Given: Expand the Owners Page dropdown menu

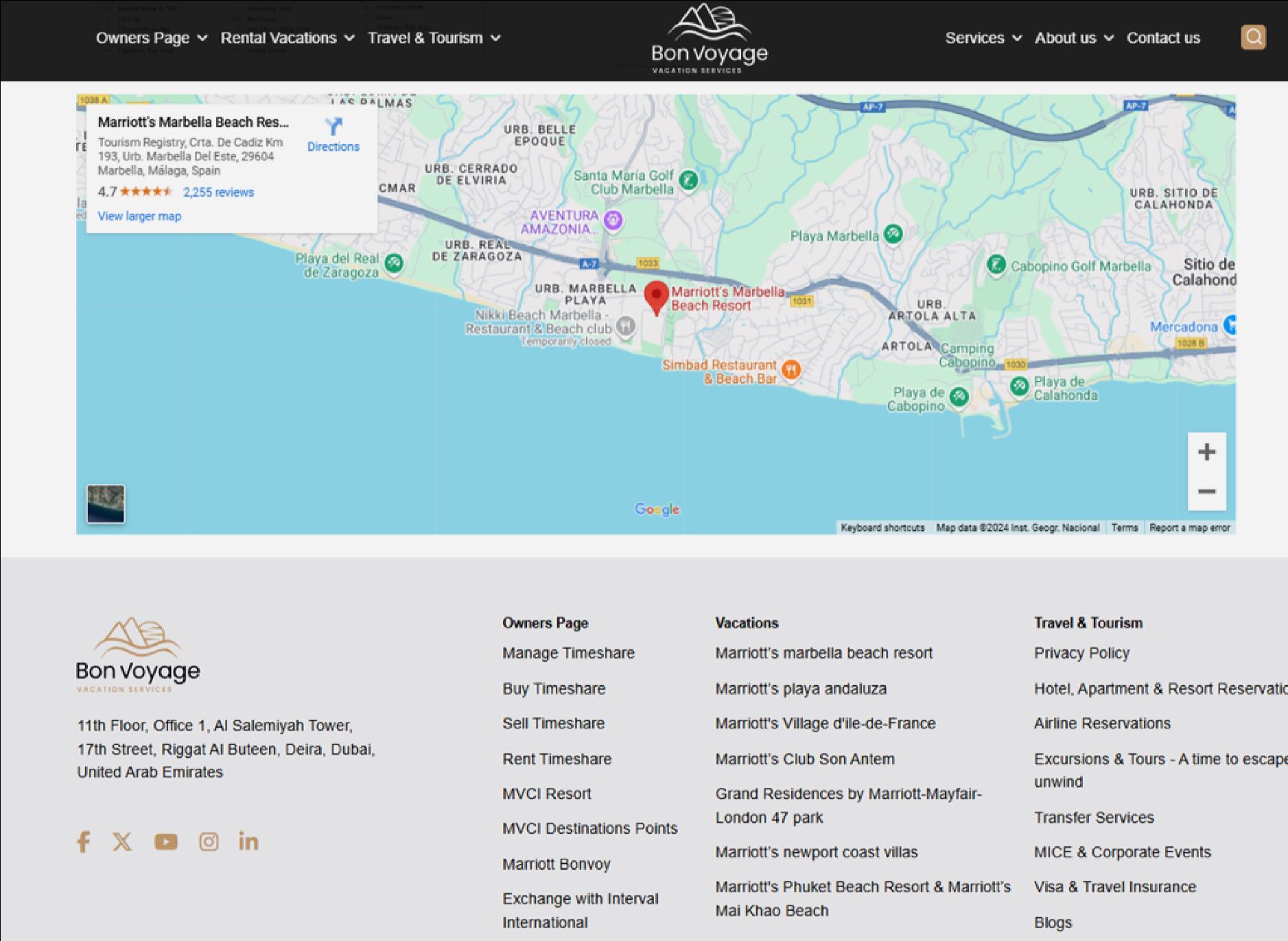Looking at the screenshot, I should [151, 38].
